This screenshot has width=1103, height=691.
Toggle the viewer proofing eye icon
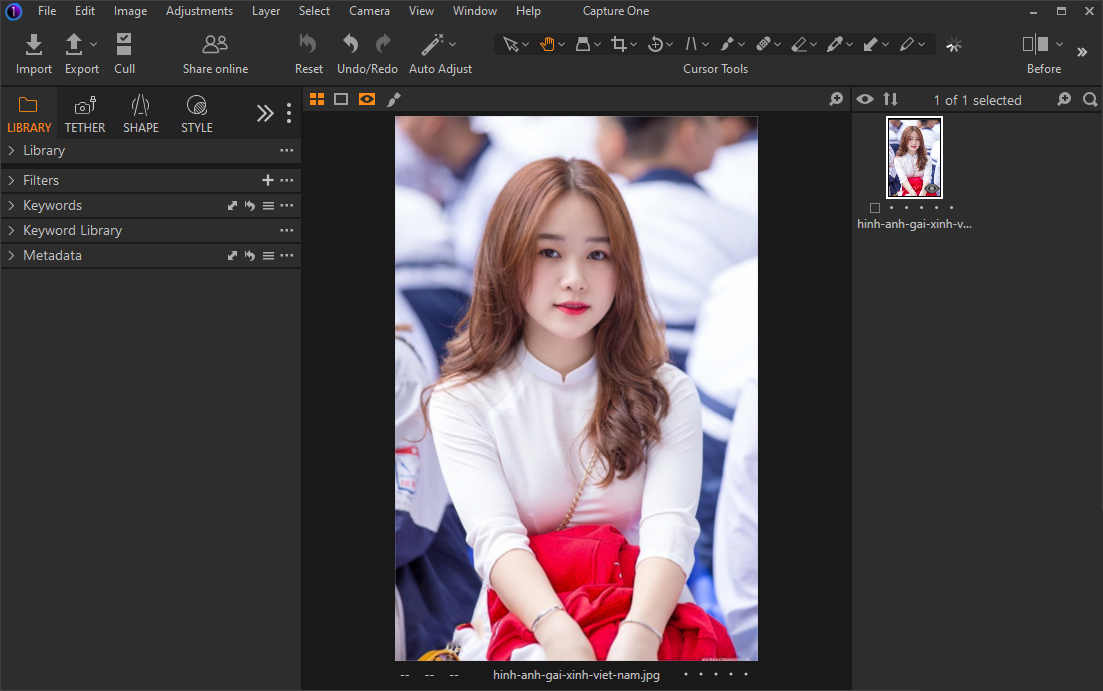pyautogui.click(x=864, y=99)
